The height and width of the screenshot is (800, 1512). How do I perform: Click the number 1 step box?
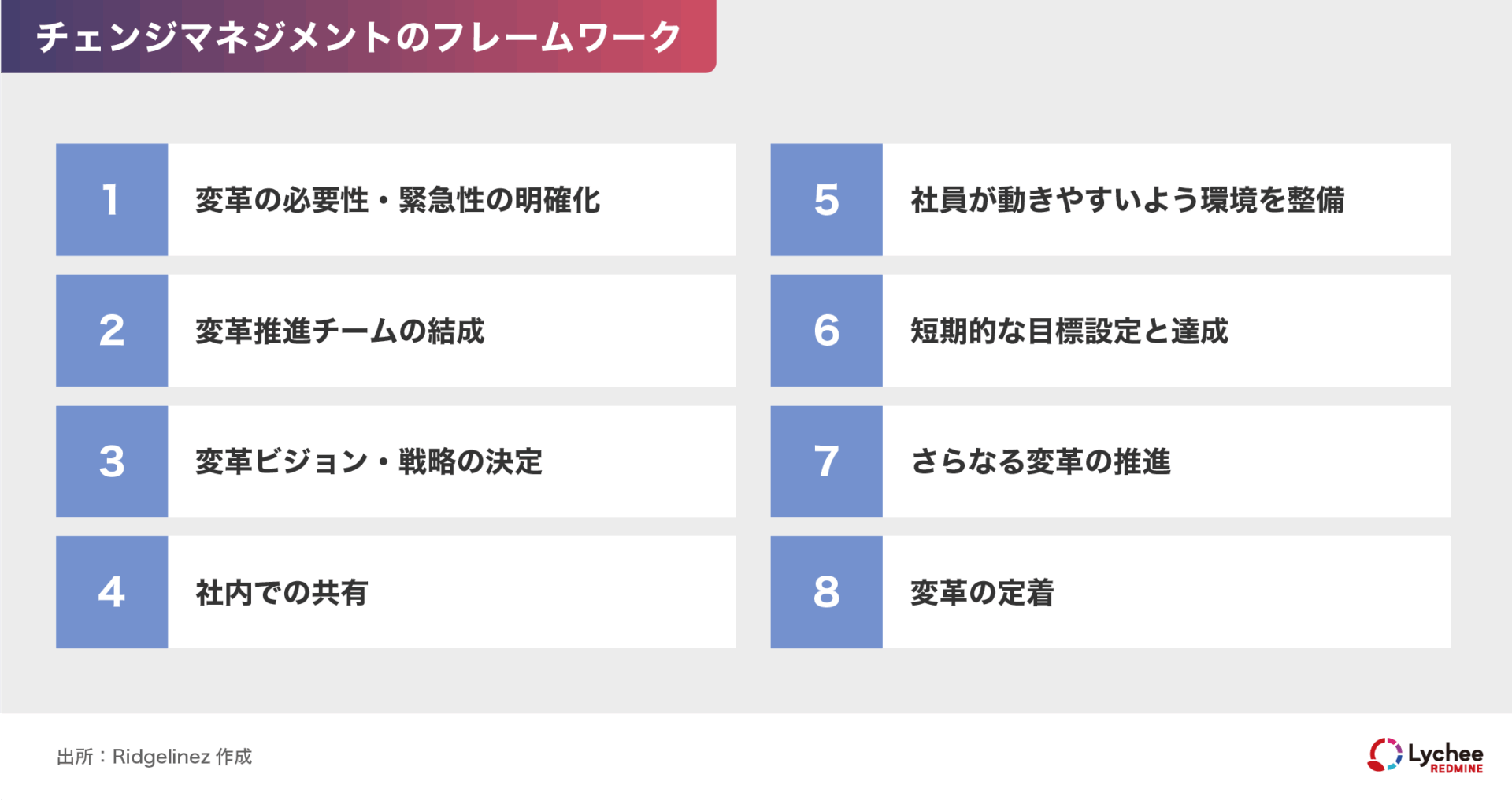112,199
